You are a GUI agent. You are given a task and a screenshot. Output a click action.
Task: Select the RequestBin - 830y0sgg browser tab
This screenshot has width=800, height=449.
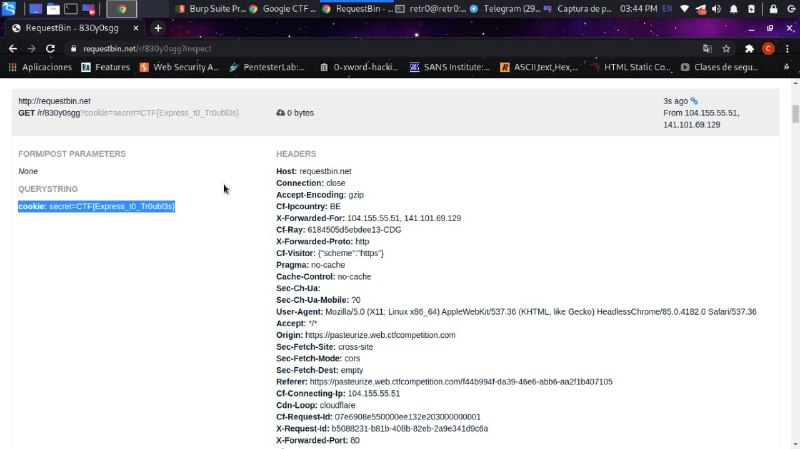pyautogui.click(x=72, y=28)
